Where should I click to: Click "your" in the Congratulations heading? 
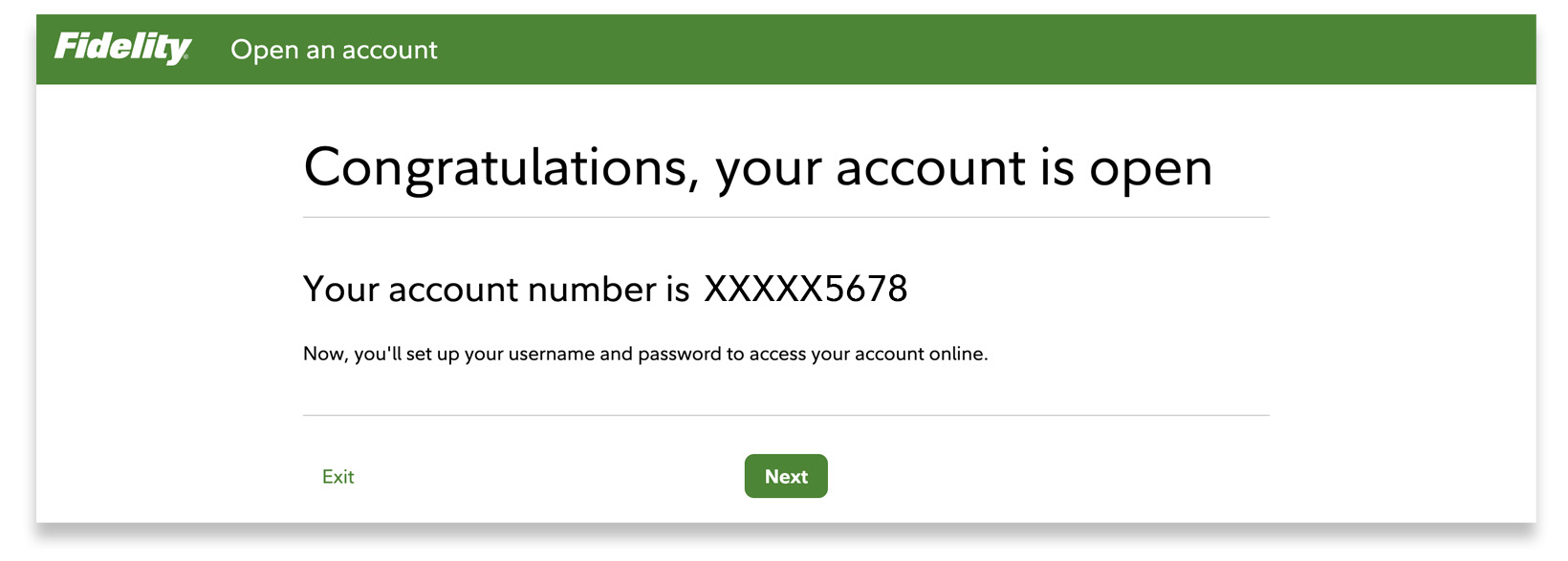768,168
